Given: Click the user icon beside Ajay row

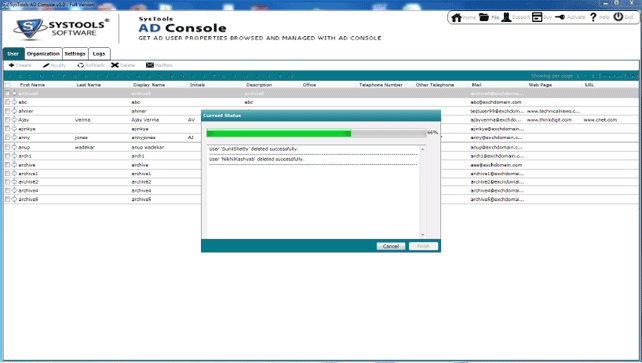Looking at the screenshot, I should click(x=14, y=120).
